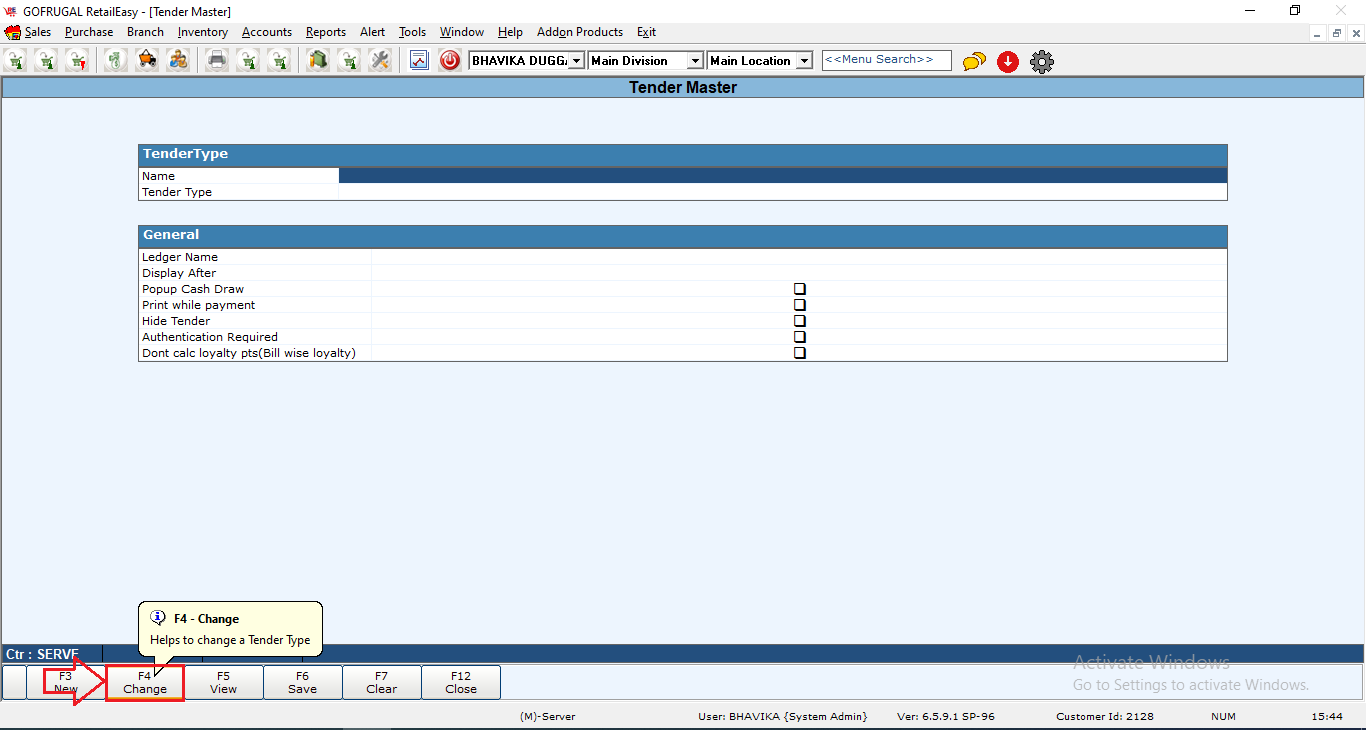The height and width of the screenshot is (730, 1366).
Task: Close the inner Tender Master child window
Action: (1355, 33)
